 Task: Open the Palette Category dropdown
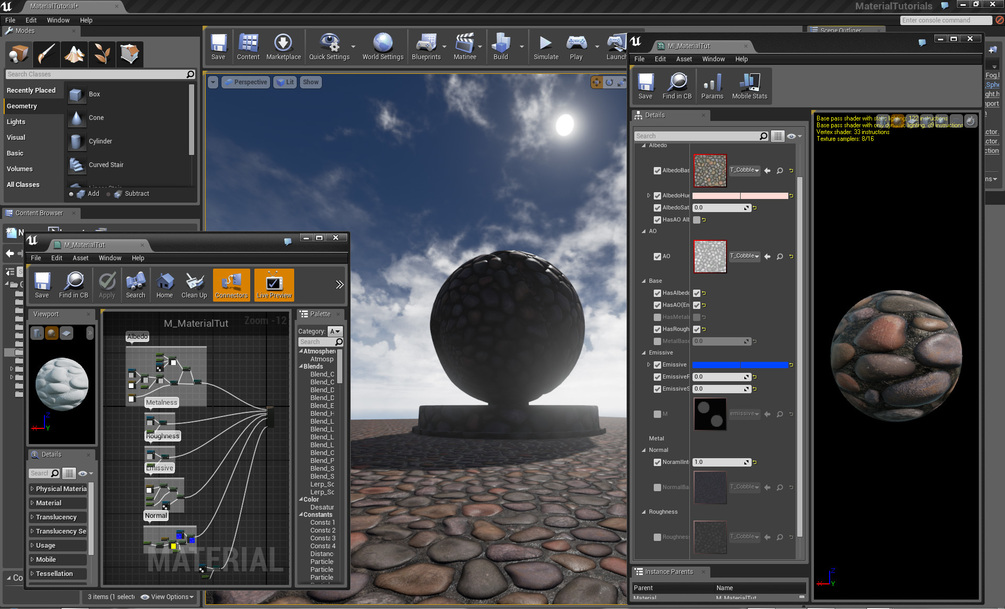pos(335,331)
